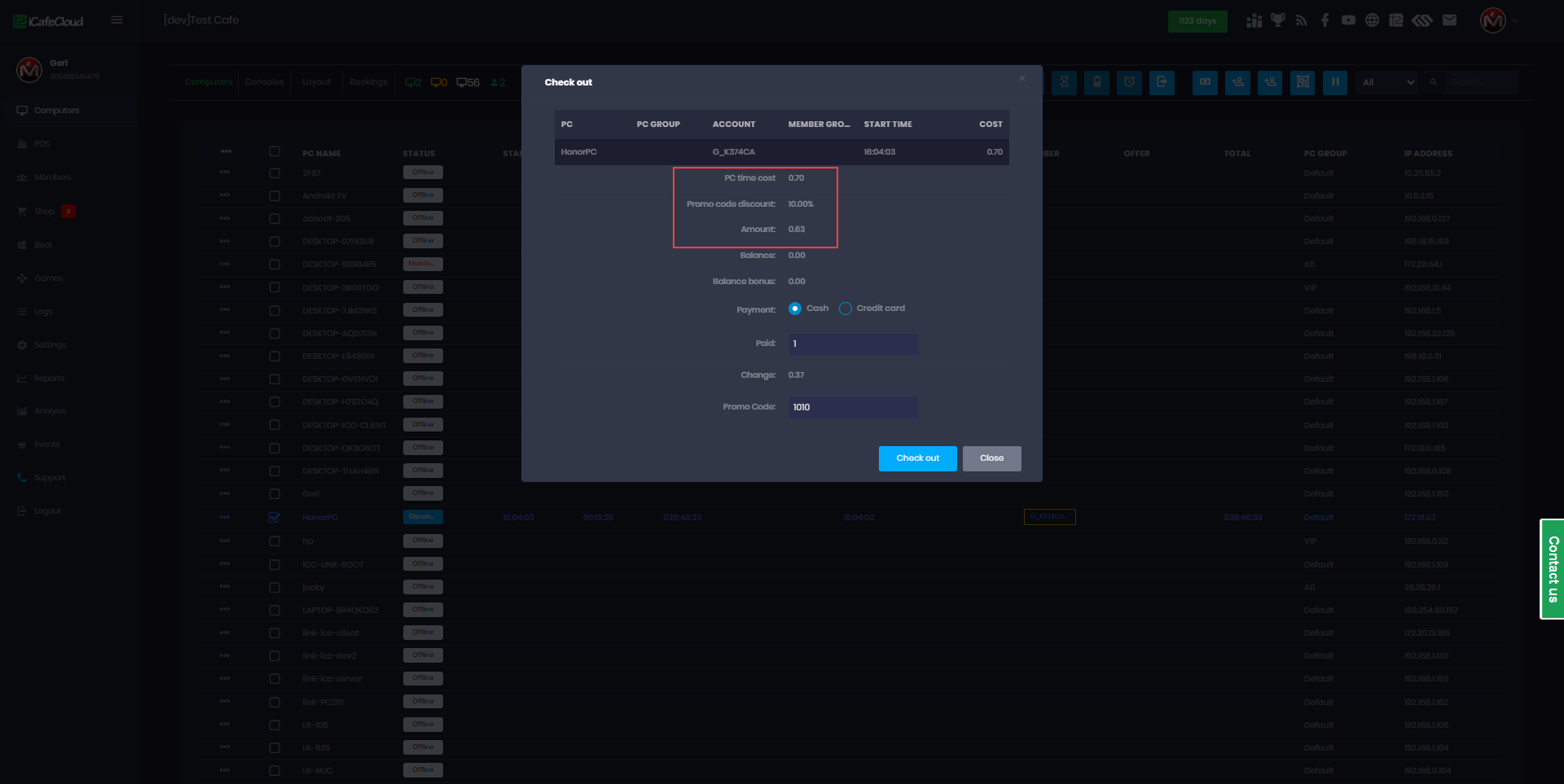This screenshot has height=784, width=1564.
Task: Switch to the Consoles tab
Action: point(264,82)
